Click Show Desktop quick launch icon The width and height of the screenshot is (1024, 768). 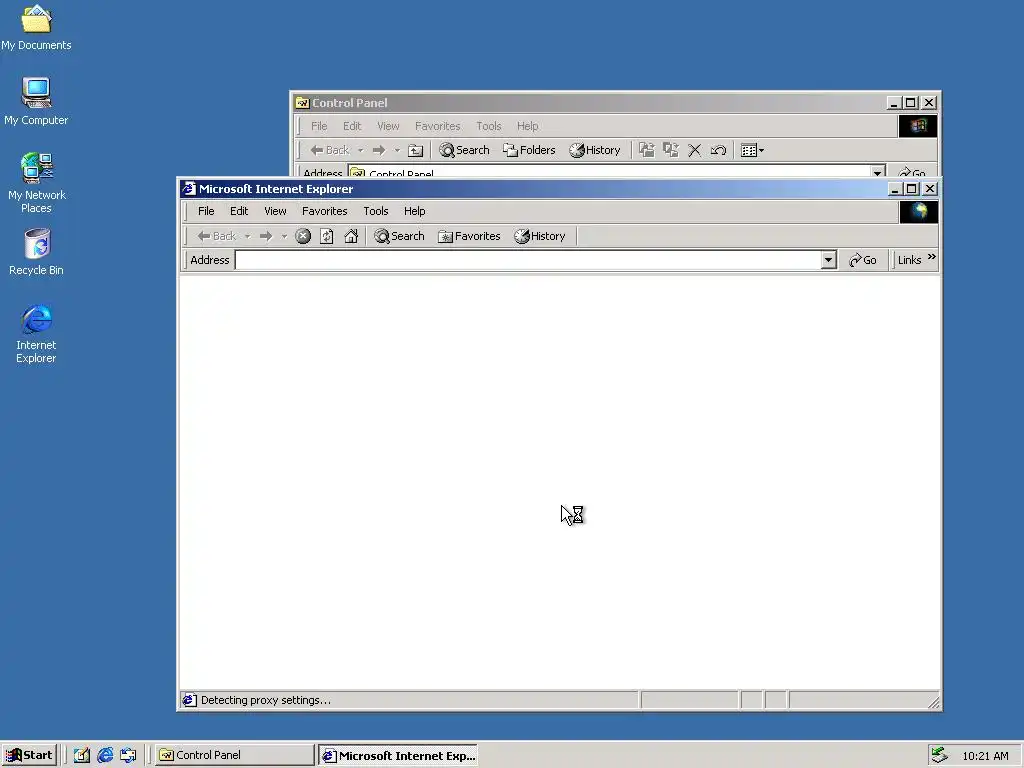tap(82, 755)
